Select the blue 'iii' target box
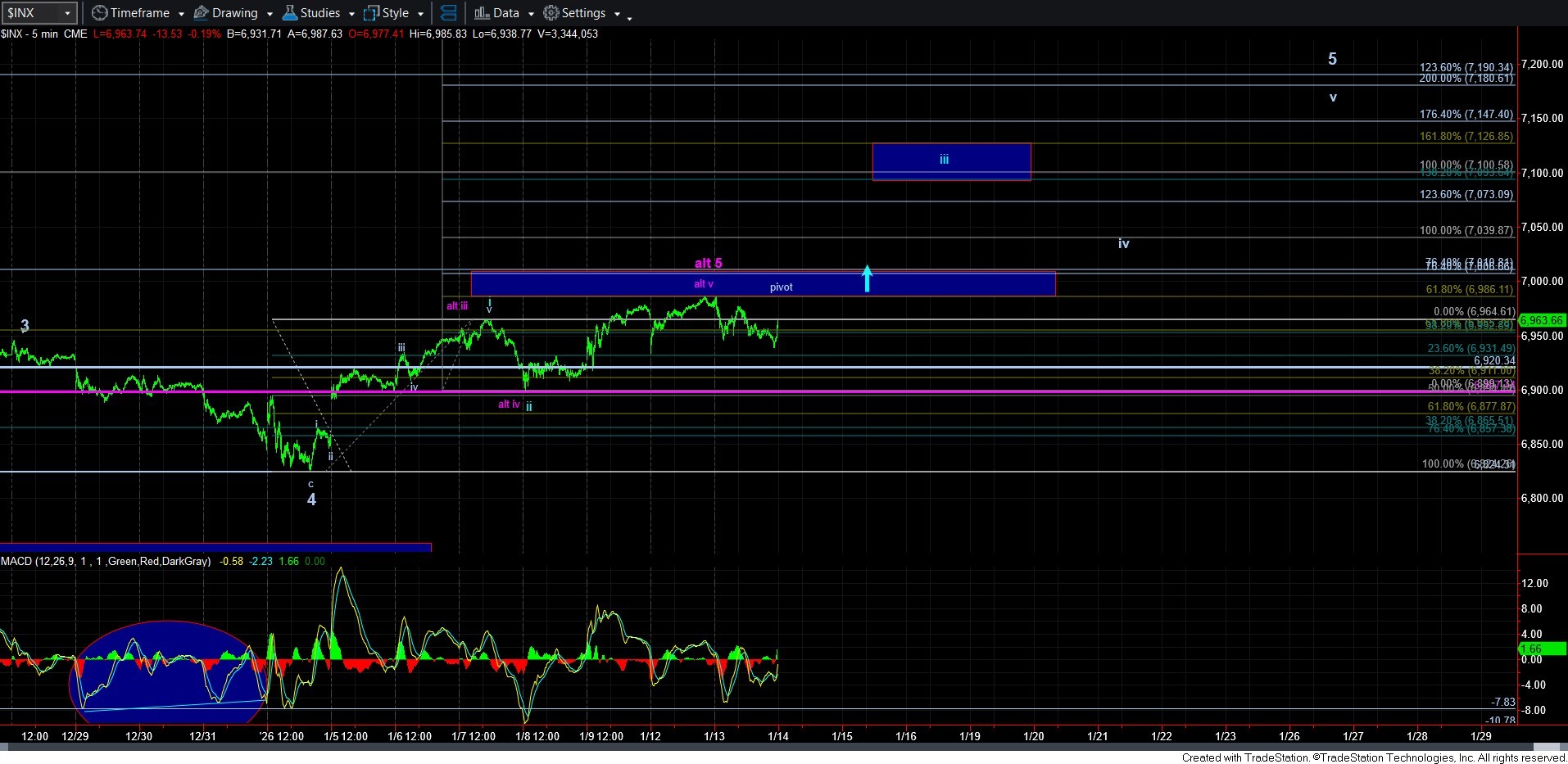 pyautogui.click(x=950, y=161)
